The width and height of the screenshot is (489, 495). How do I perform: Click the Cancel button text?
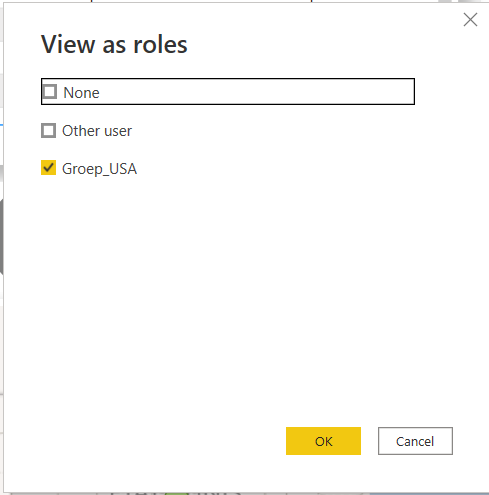415,441
